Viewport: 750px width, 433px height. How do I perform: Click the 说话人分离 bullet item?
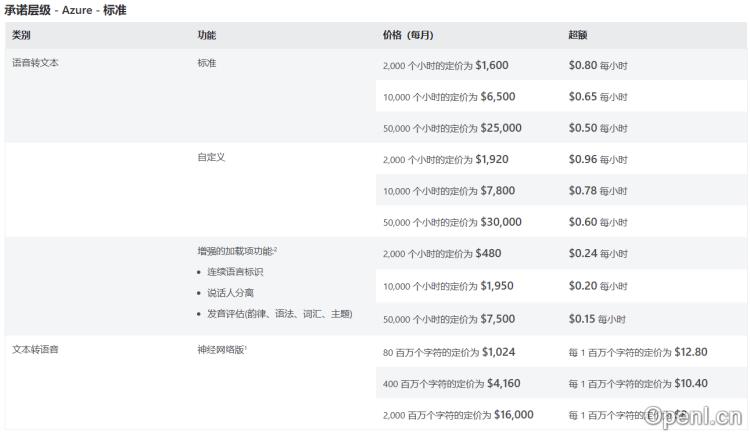[x=230, y=293]
